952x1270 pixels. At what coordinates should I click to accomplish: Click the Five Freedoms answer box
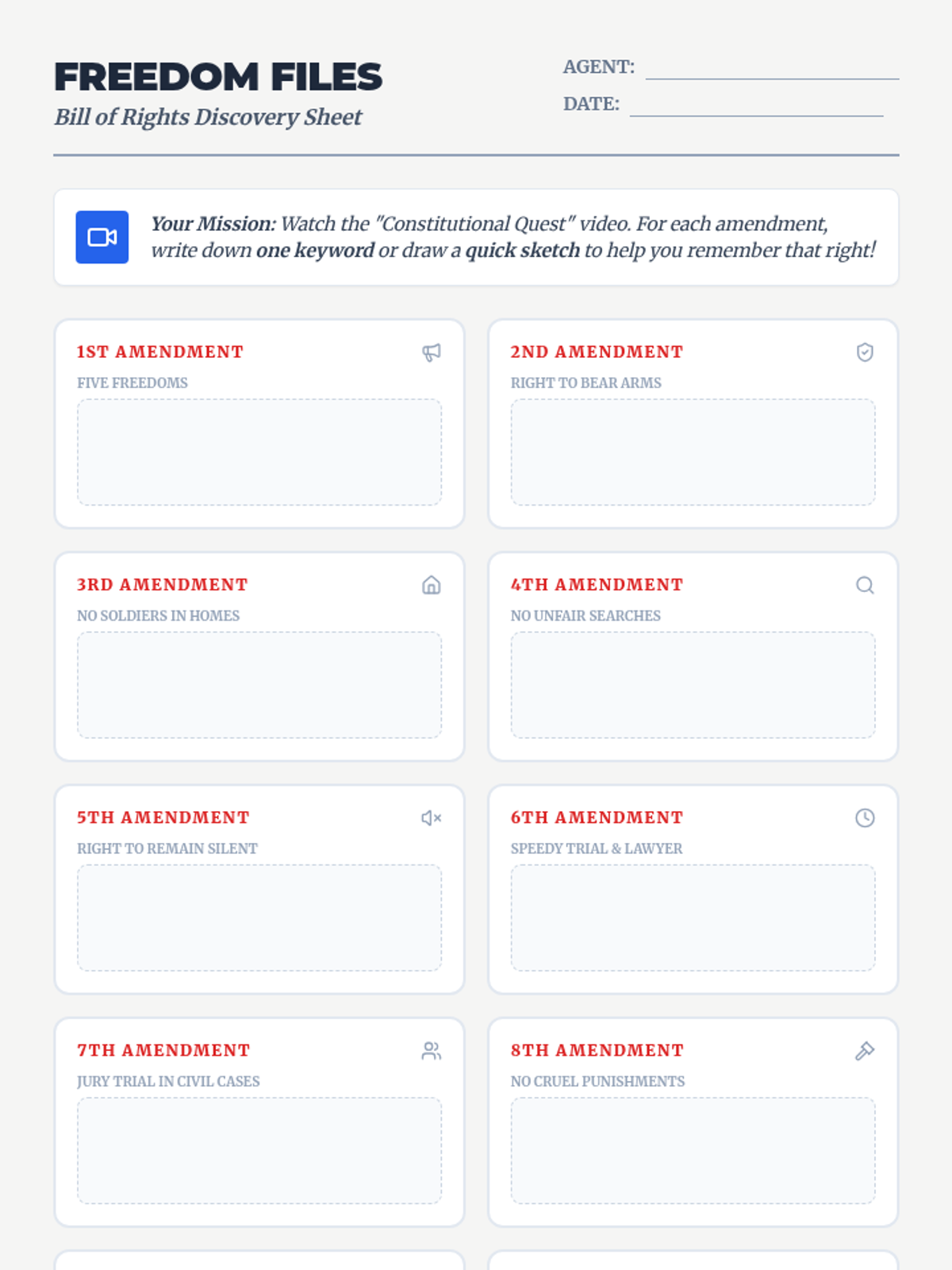coord(259,452)
